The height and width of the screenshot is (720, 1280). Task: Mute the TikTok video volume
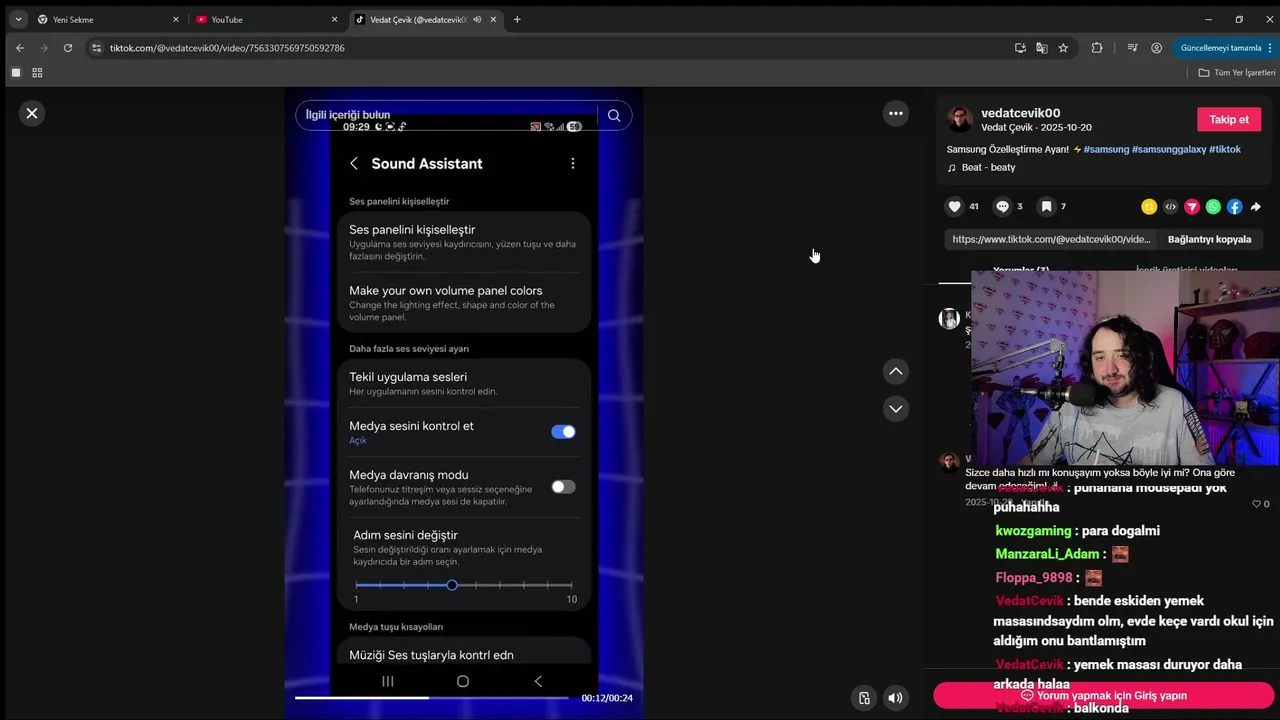pos(895,698)
